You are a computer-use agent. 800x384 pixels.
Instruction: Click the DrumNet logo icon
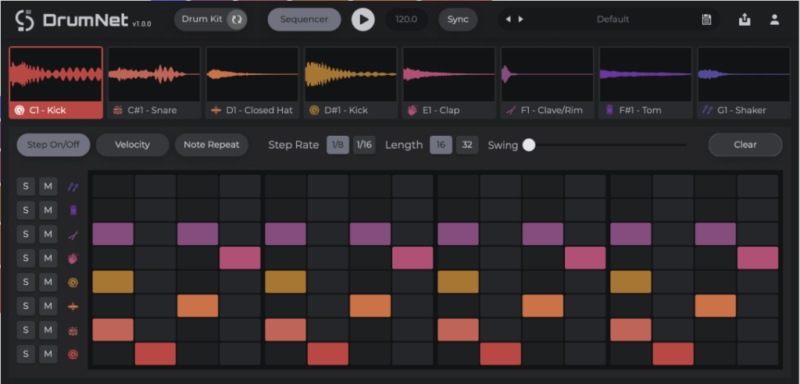coord(24,20)
